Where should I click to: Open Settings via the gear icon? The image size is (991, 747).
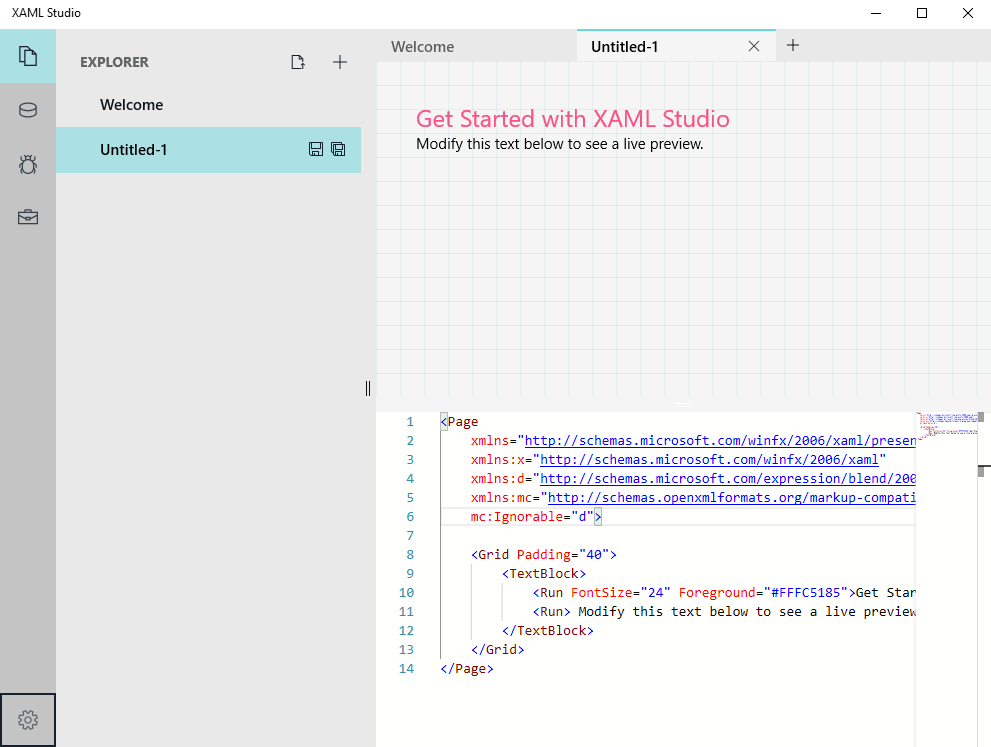(28, 719)
